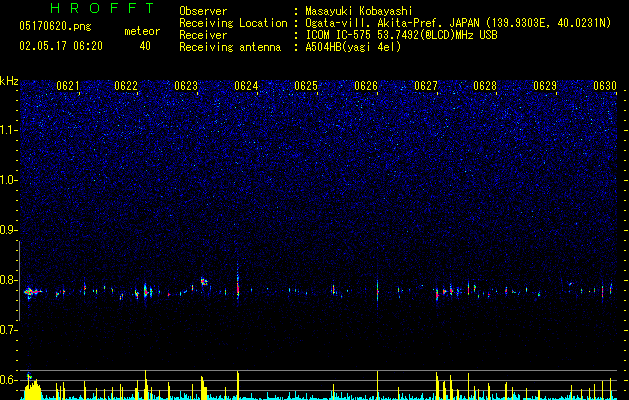The image size is (629, 400).
Task: Click the 'Receiving antenna' label
Action: [230, 47]
